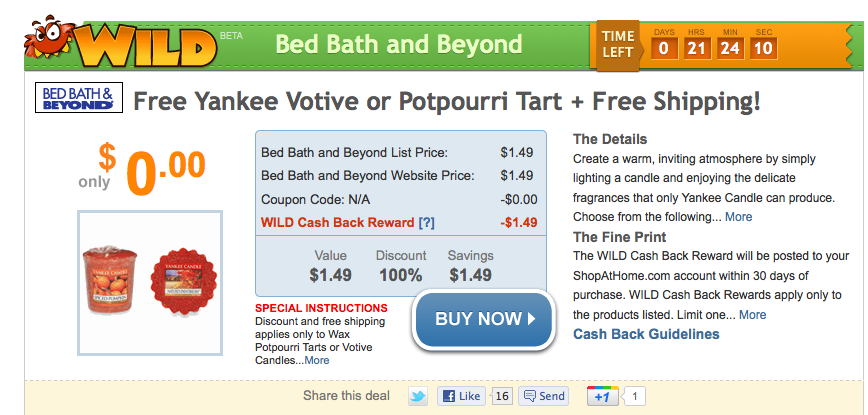Click the WILD Cash Back Reward label
This screenshot has width=868, height=415.
(337, 222)
